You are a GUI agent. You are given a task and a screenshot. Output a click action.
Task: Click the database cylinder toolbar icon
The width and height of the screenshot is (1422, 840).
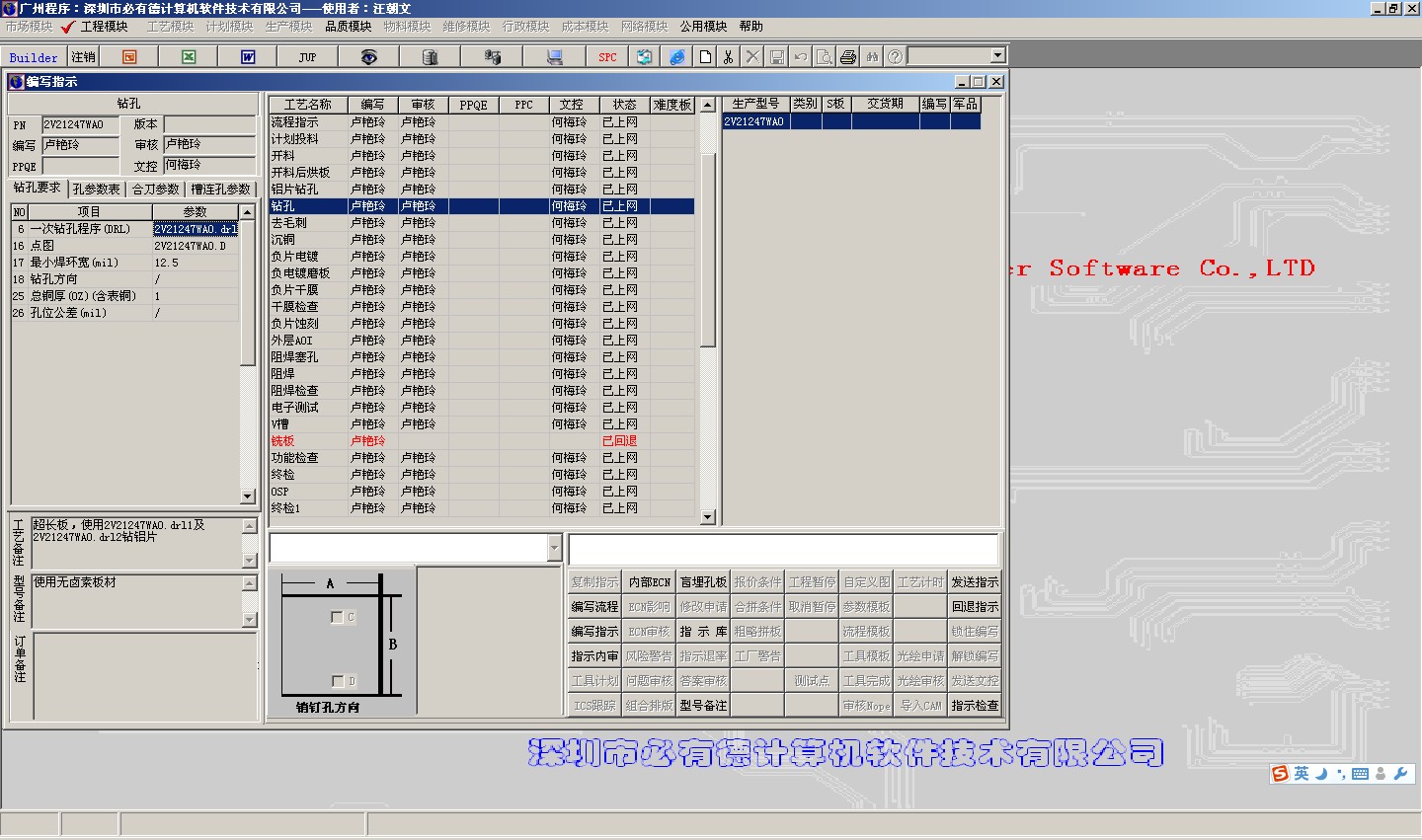[x=430, y=57]
